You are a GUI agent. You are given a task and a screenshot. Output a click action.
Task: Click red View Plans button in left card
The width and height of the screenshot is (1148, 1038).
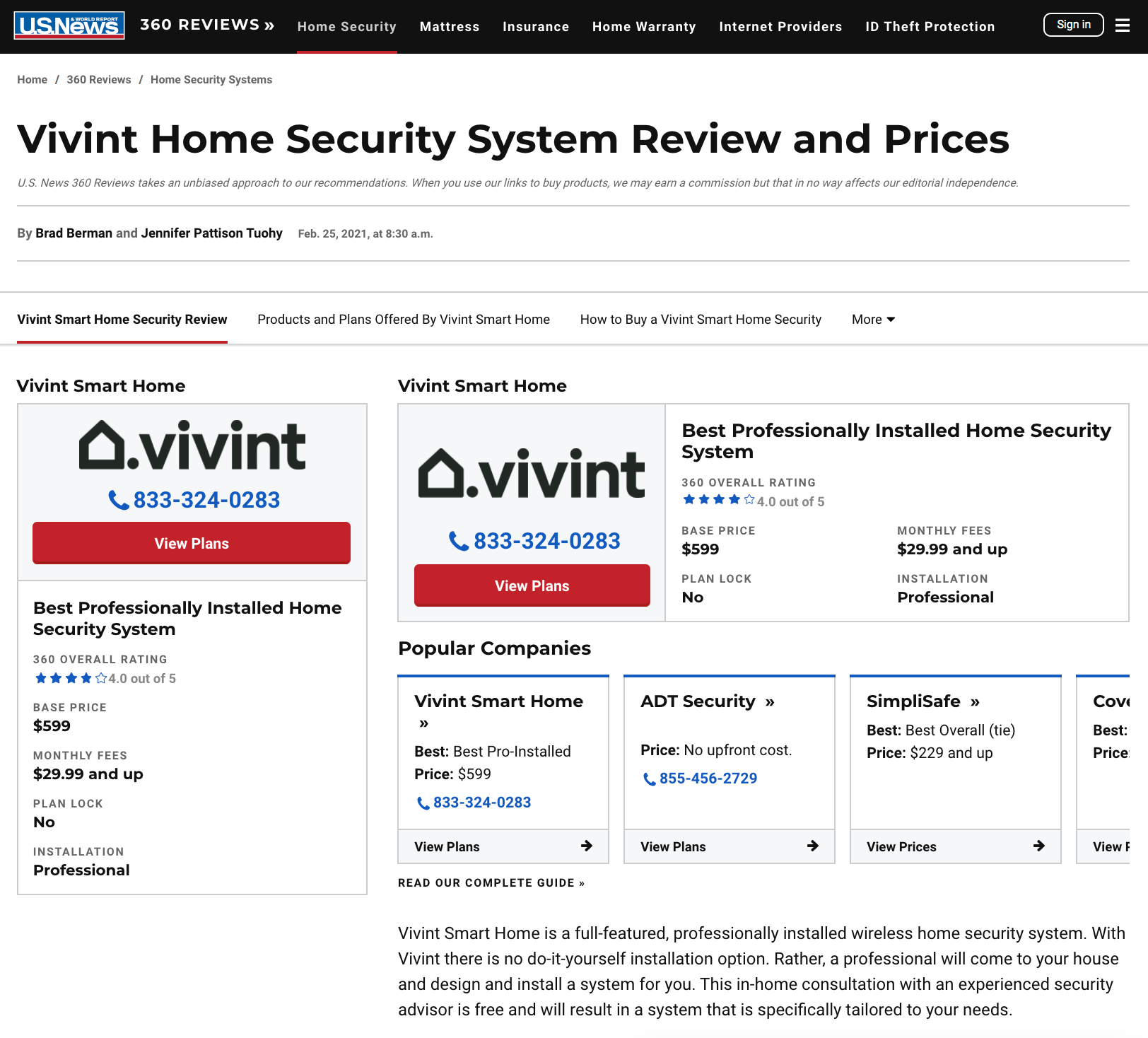click(x=192, y=543)
